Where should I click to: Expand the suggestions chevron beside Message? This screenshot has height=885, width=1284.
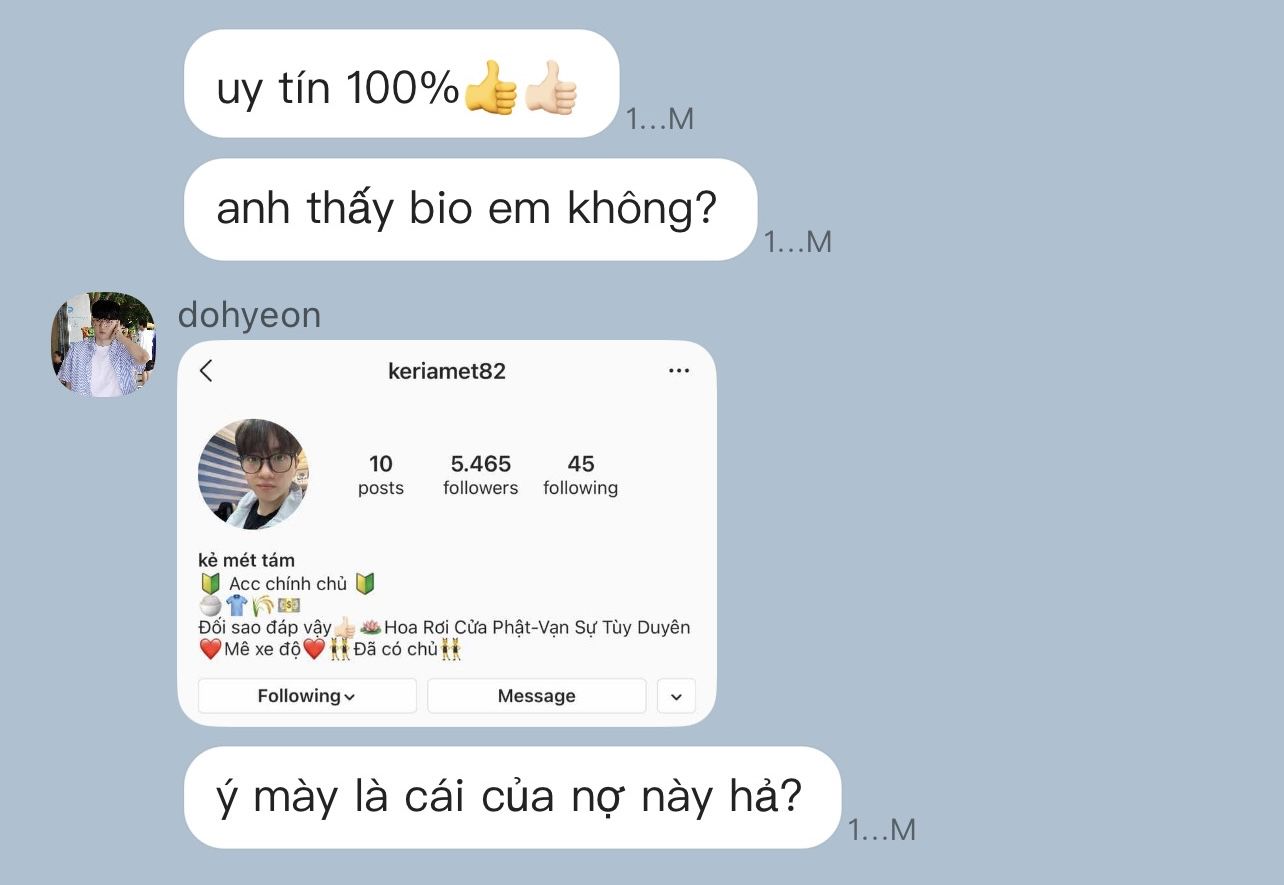[676, 696]
